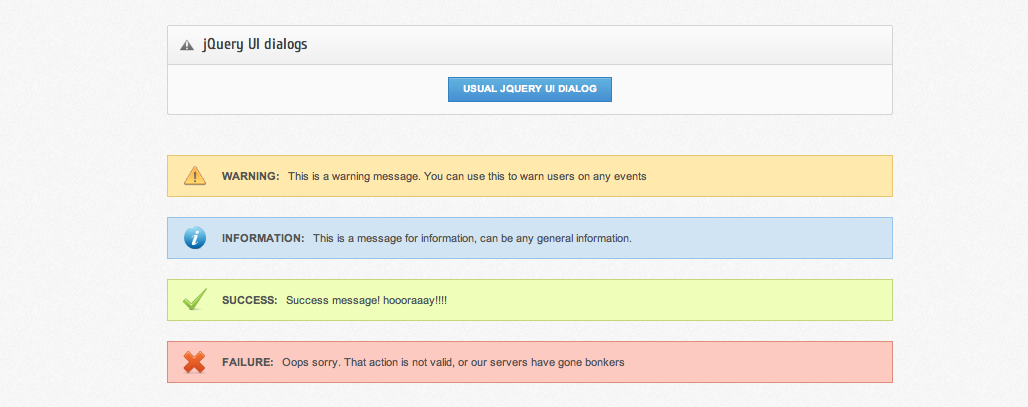Click the blue information circle icon
The height and width of the screenshot is (407, 1028).
coord(195,238)
